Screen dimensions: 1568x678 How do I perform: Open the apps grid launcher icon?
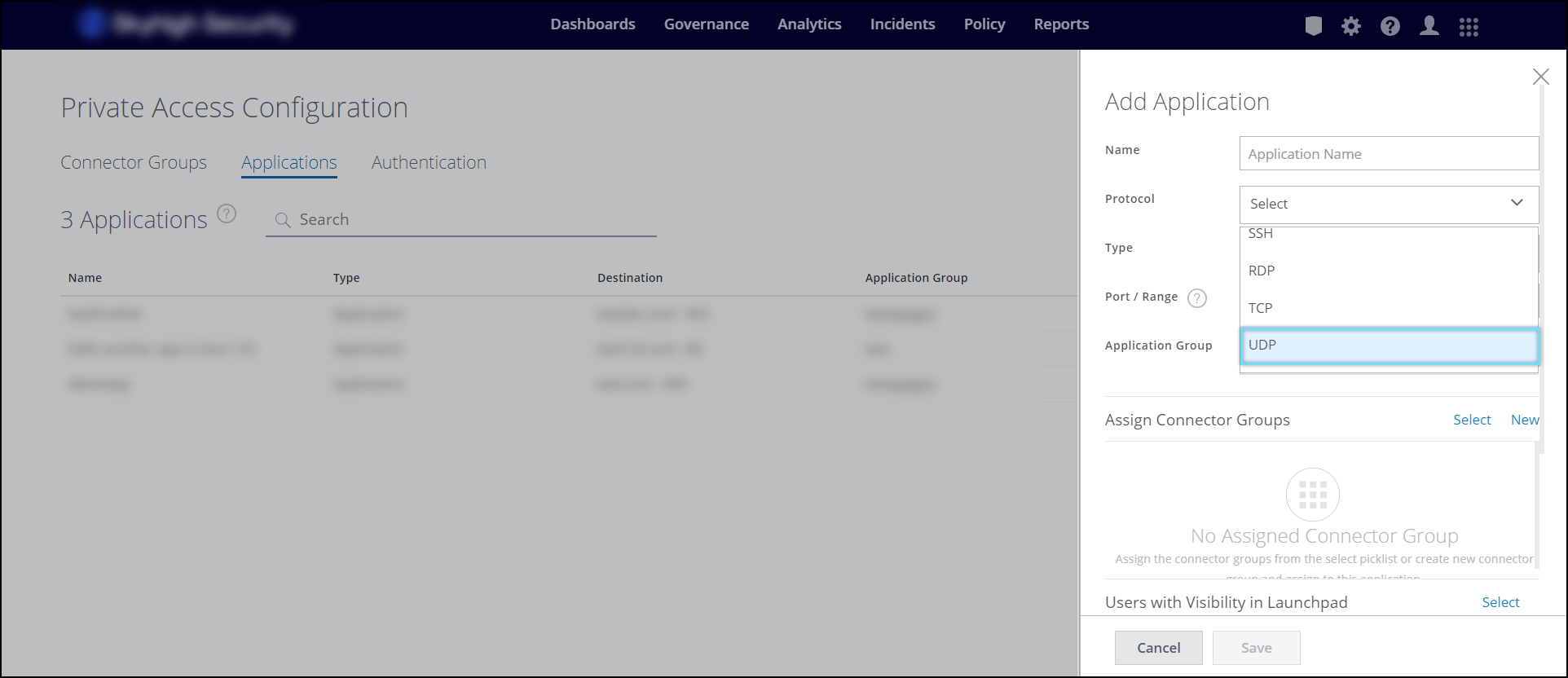1469,27
